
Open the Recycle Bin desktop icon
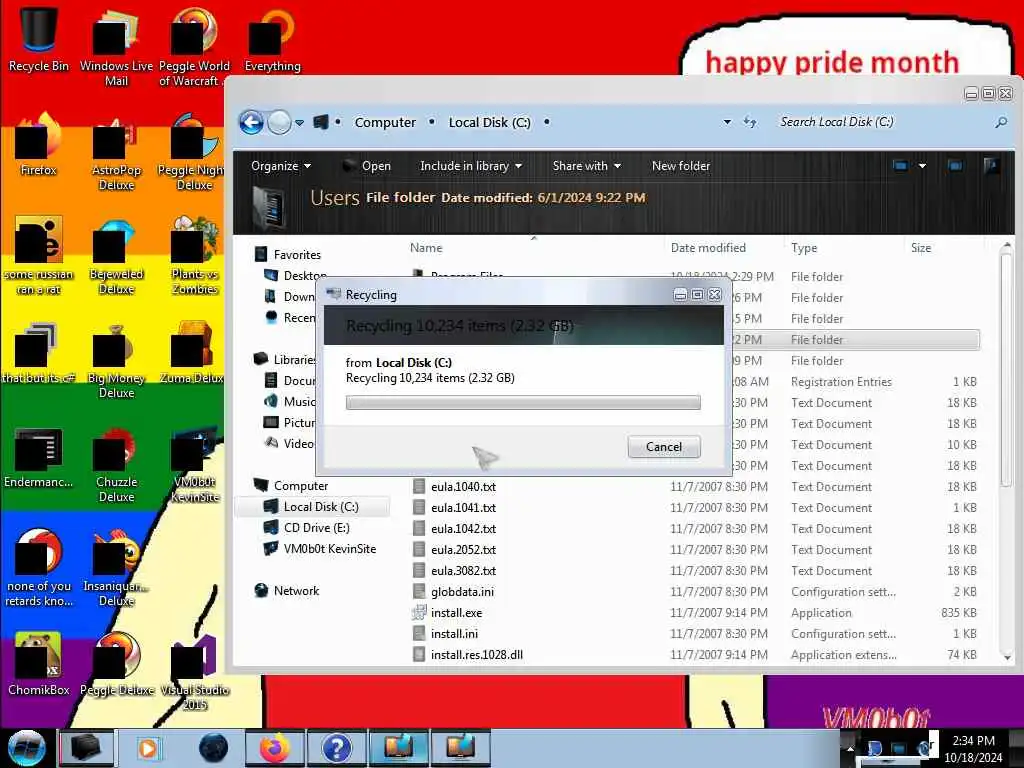39,38
